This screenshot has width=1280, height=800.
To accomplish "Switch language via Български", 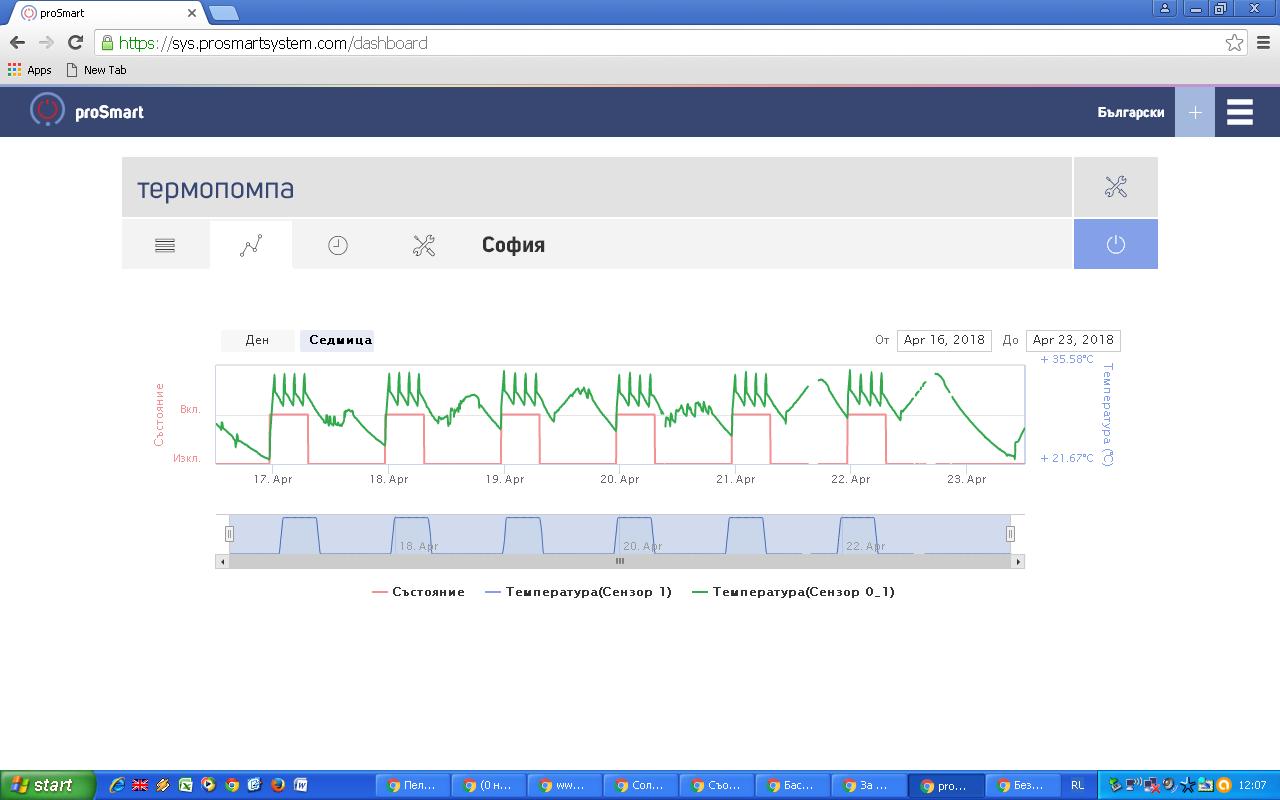I will pos(1130,112).
